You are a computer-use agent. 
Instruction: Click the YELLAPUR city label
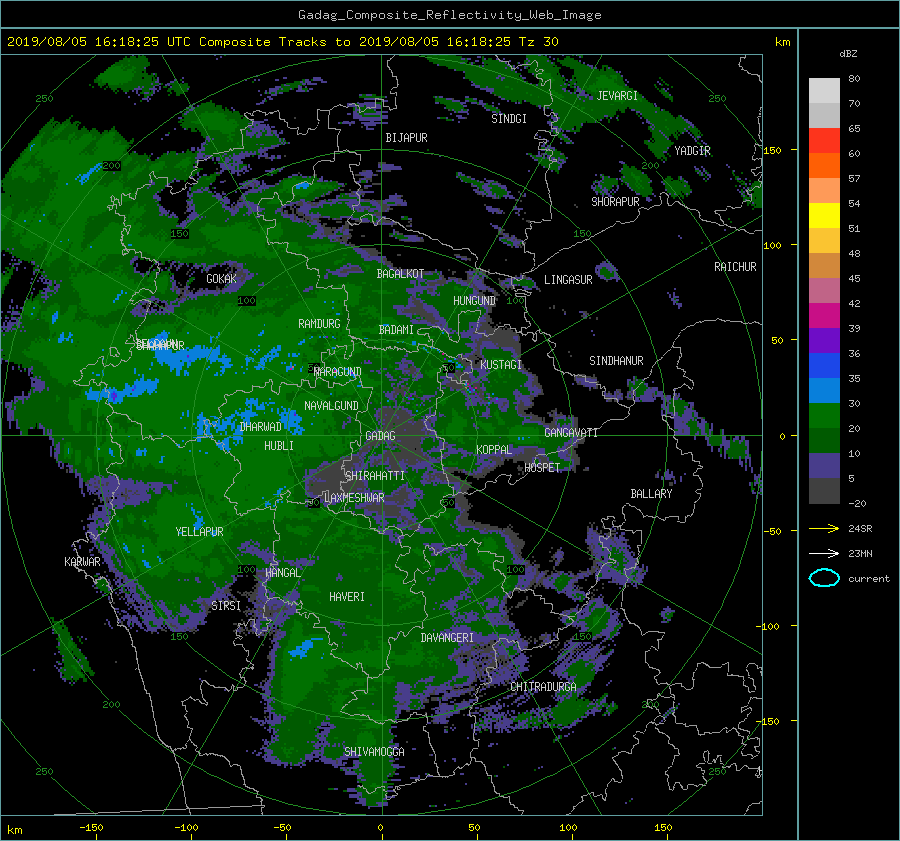(199, 532)
